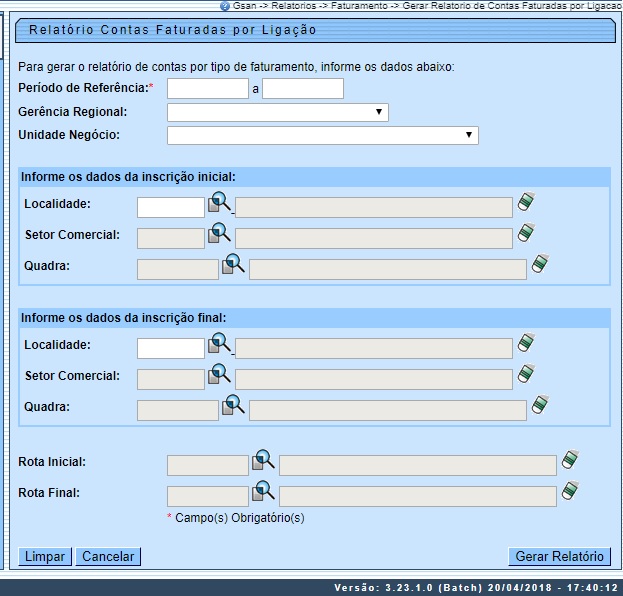This screenshot has height=596, width=623.
Task: Click the Limpar button
Action: pyautogui.click(x=45, y=556)
